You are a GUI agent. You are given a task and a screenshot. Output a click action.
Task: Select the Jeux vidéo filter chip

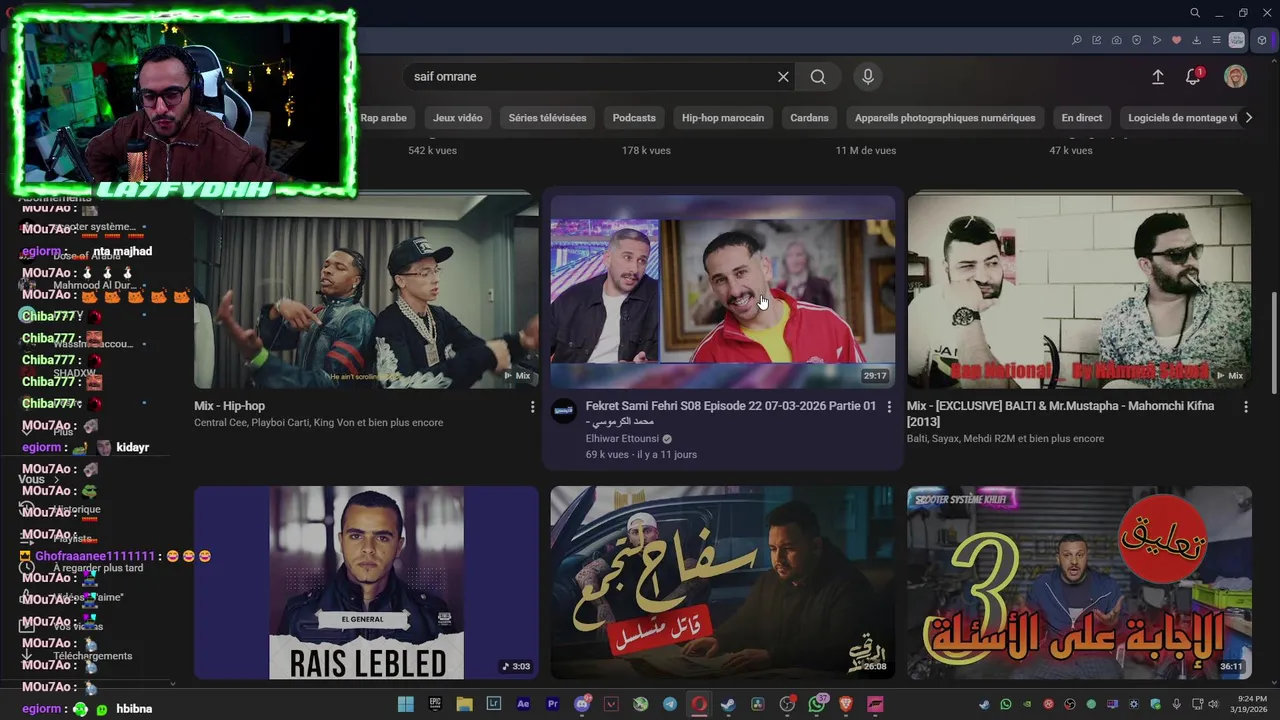point(458,118)
